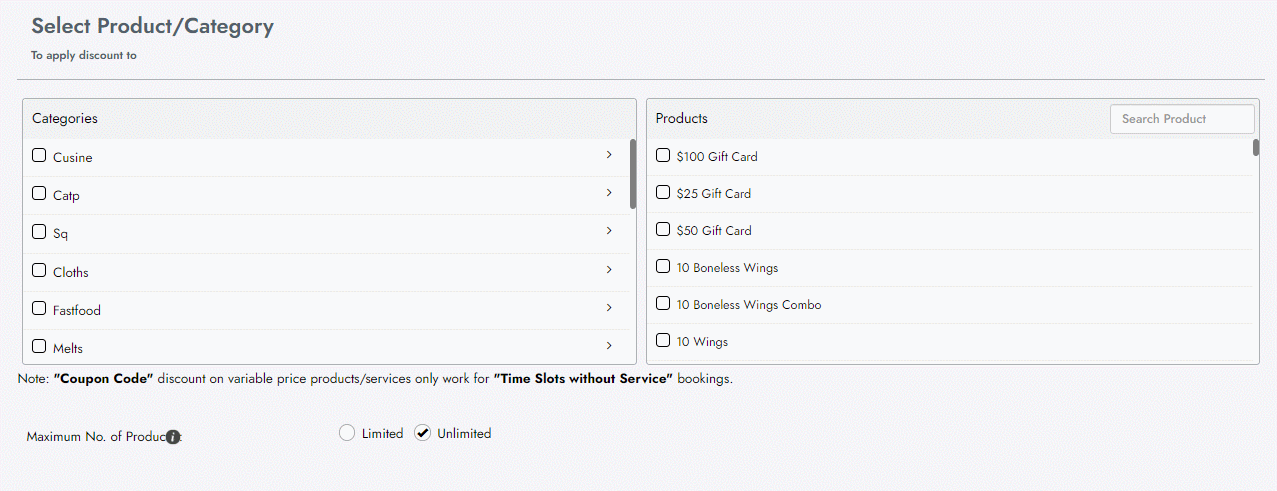Tick the Catp category checkbox
Image resolution: width=1277 pixels, height=491 pixels.
click(x=39, y=194)
